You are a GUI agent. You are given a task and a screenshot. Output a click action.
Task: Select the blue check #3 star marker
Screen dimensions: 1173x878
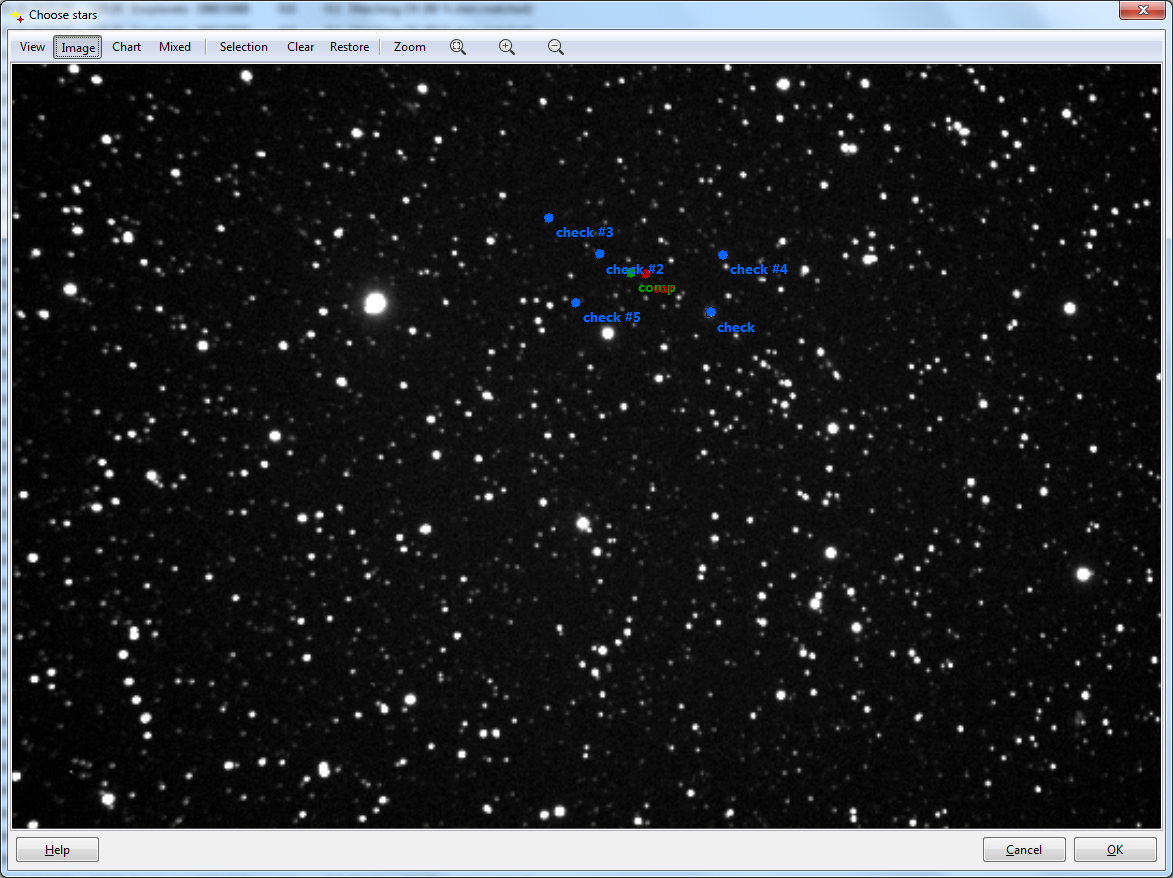549,218
